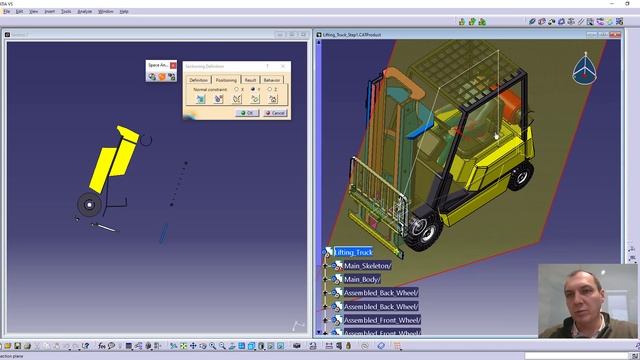Viewport: 640px width, 360px height.
Task: Open the Help menu
Action: coord(124,11)
